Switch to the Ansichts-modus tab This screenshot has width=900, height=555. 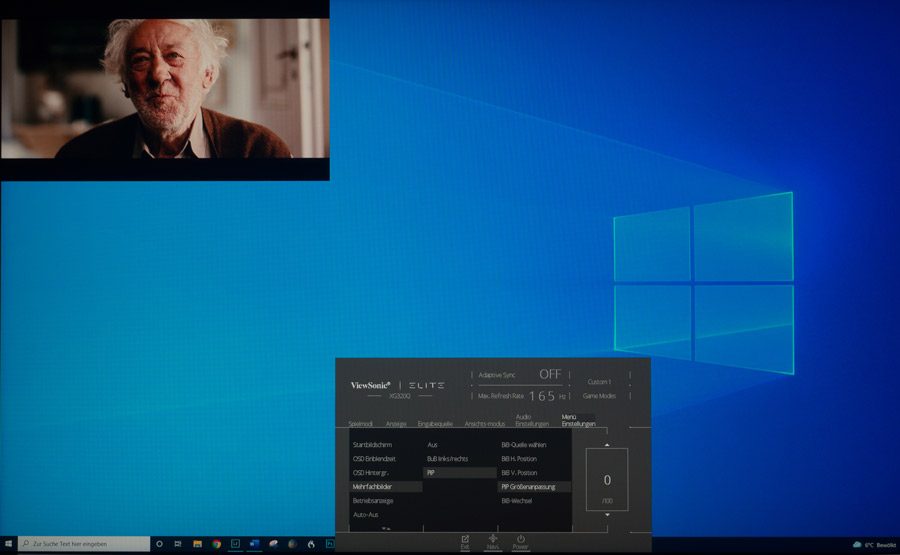coord(484,424)
